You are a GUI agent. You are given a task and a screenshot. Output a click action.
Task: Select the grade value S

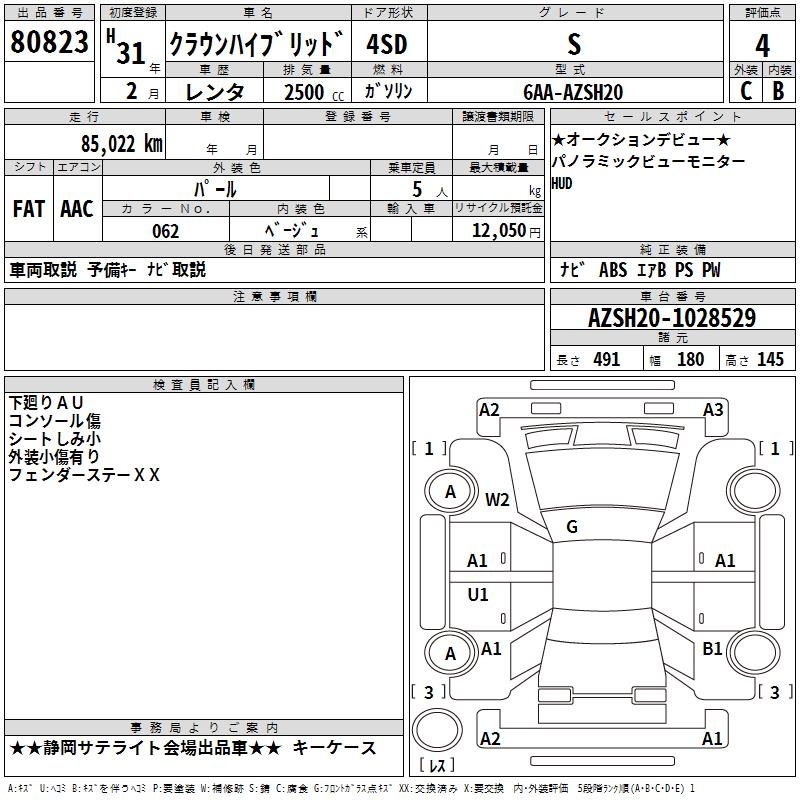pos(574,44)
